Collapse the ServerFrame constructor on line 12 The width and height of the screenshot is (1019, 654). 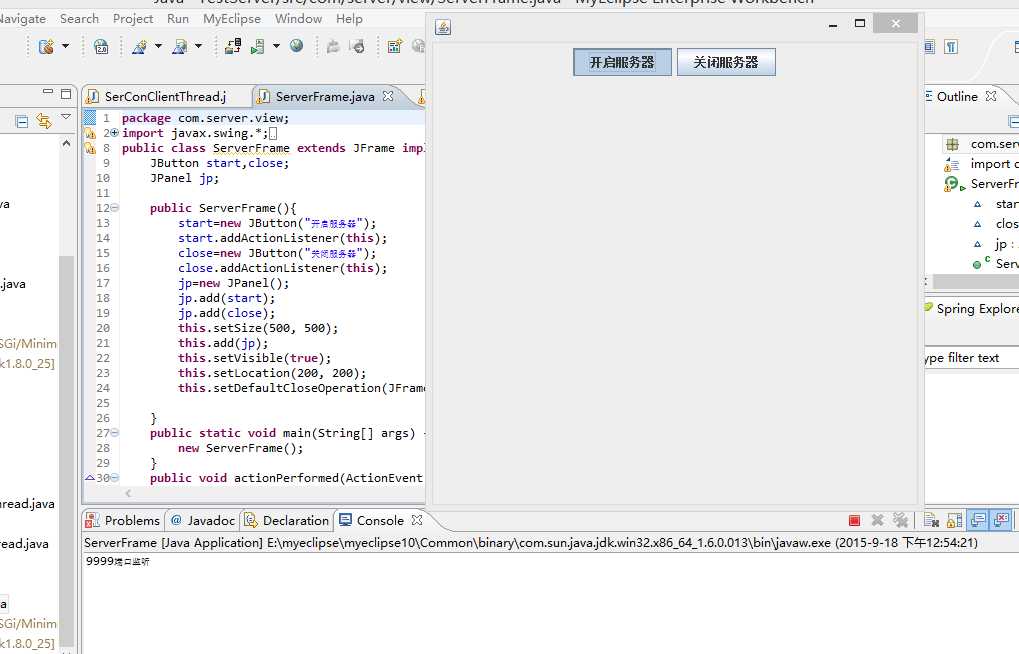(x=114, y=208)
